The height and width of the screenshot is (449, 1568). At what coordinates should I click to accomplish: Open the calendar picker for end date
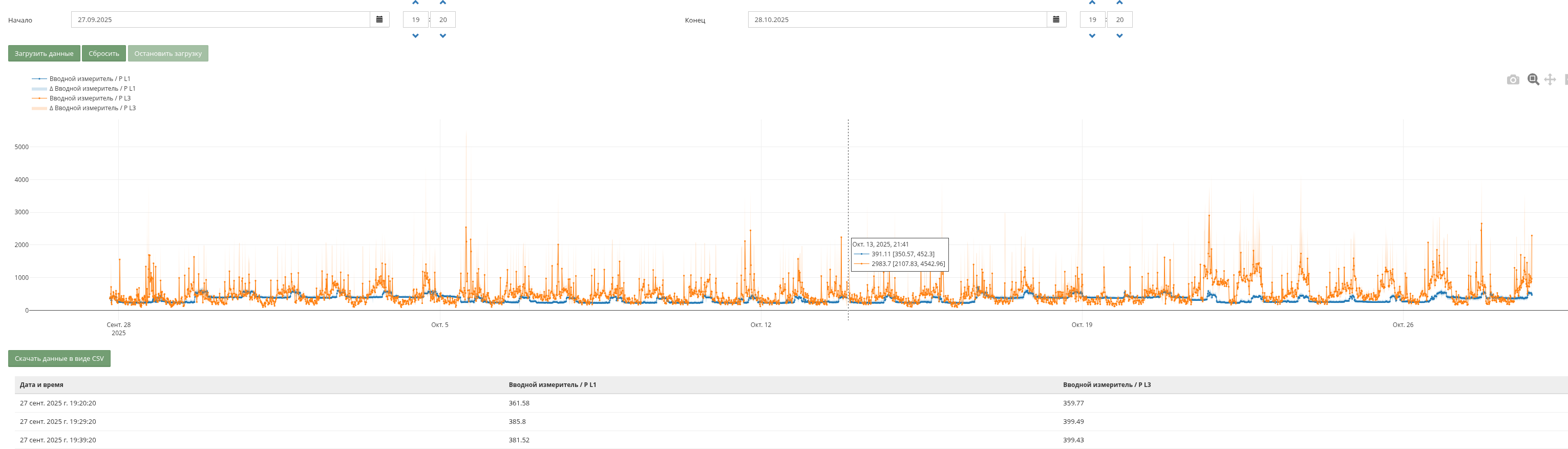coord(1056,19)
